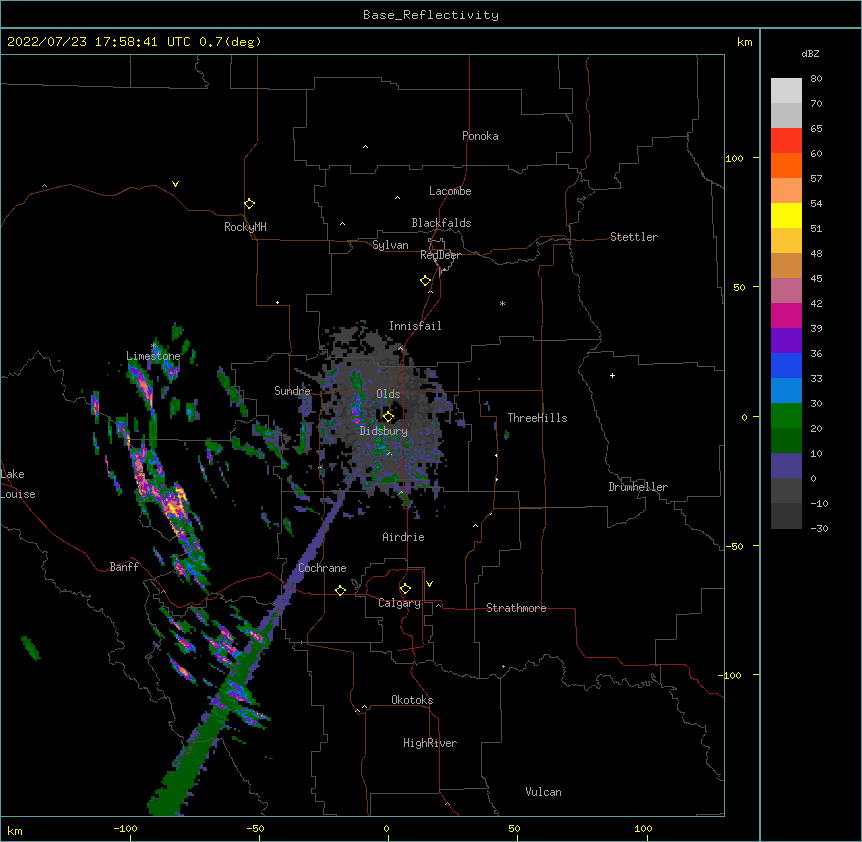Image resolution: width=862 pixels, height=842 pixels.
Task: Select the Sylvan label
Action: [x=390, y=245]
